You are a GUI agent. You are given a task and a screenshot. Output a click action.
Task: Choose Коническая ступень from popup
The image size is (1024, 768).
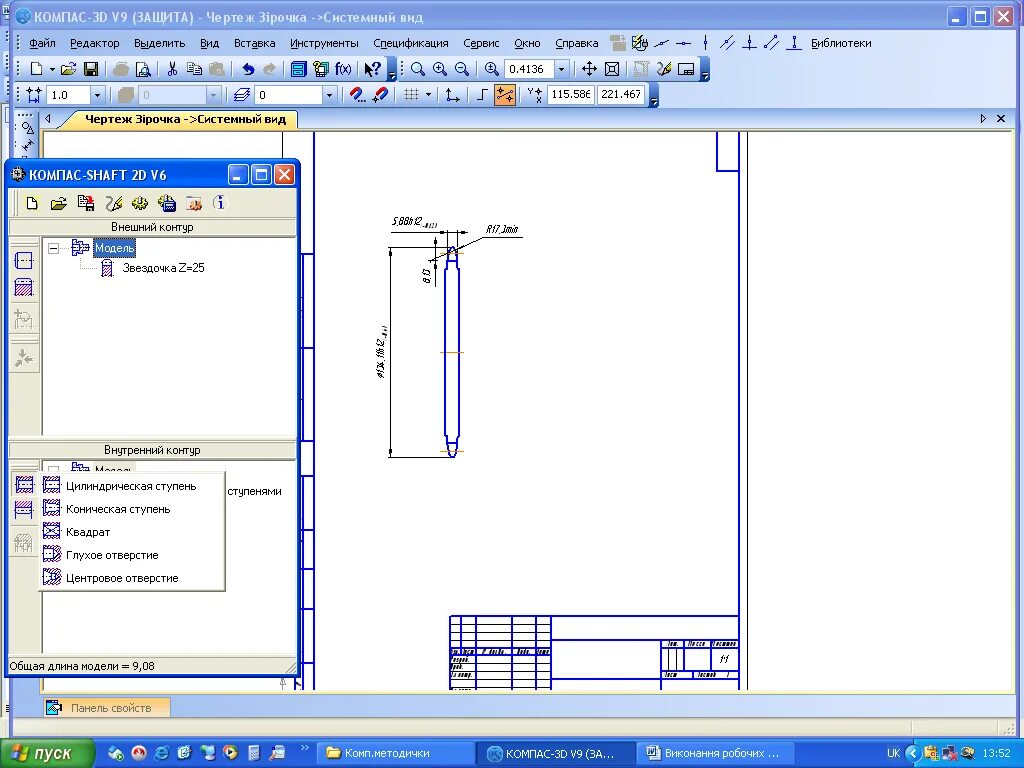click(x=131, y=509)
